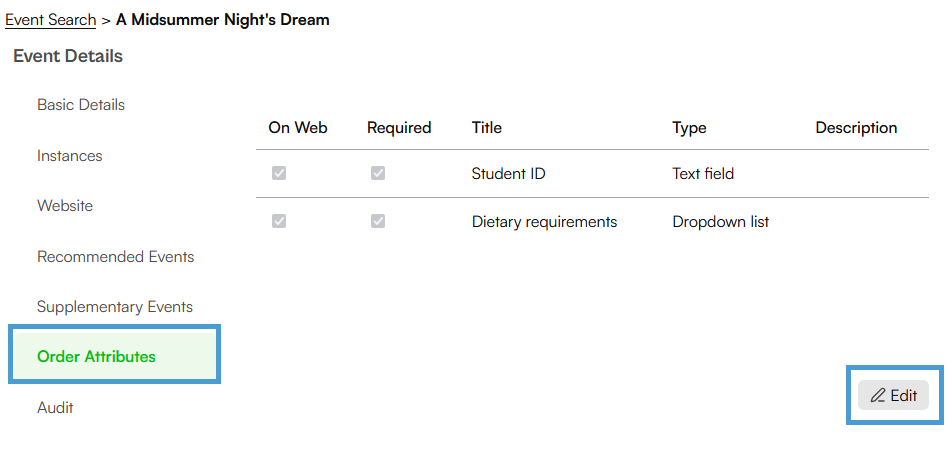Click the Dropdown list type cell
This screenshot has height=450, width=948.
coord(721,222)
